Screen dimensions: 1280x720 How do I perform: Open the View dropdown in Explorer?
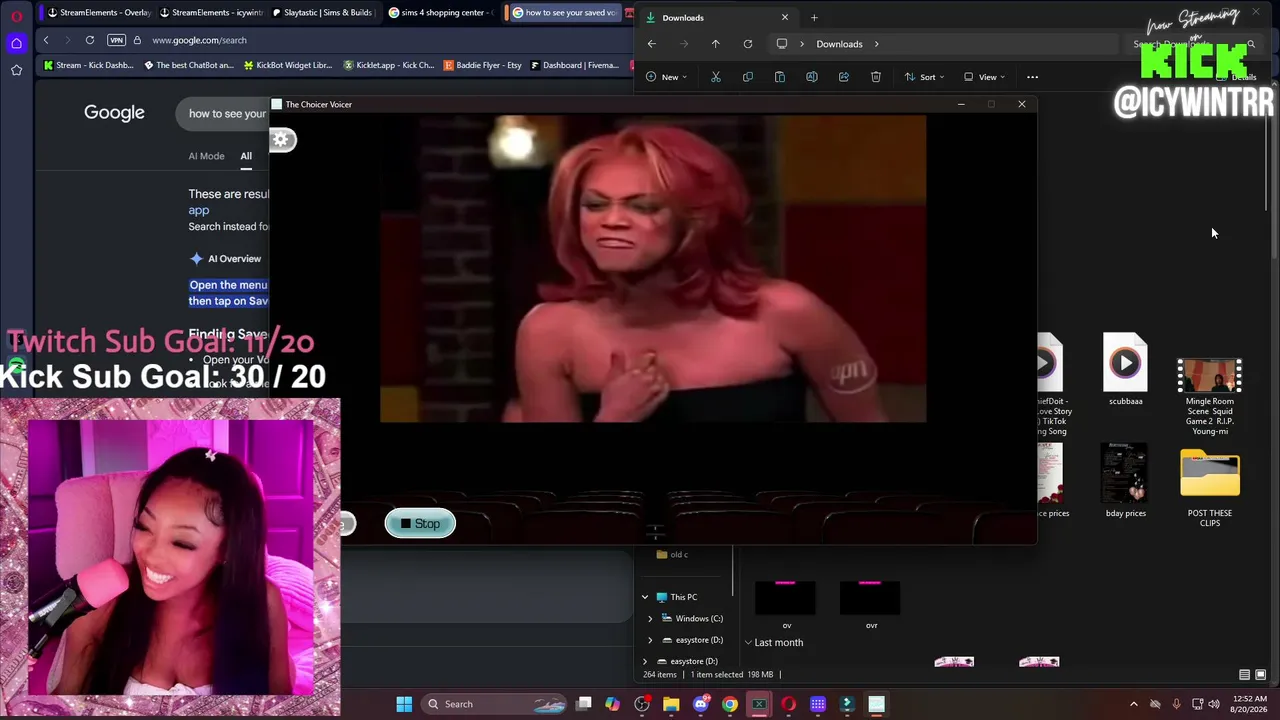984,77
